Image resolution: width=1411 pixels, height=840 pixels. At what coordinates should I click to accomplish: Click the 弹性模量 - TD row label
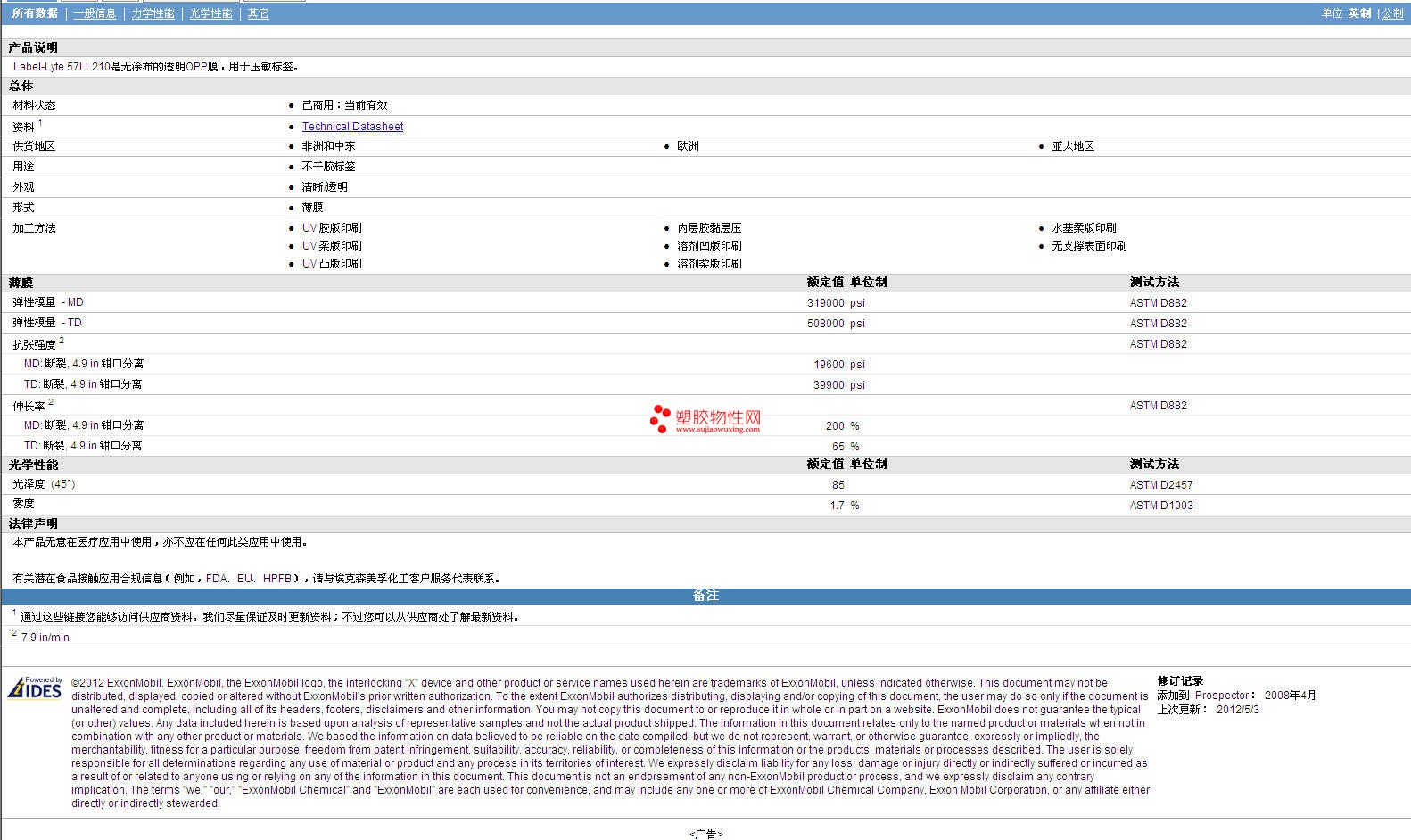click(47, 323)
